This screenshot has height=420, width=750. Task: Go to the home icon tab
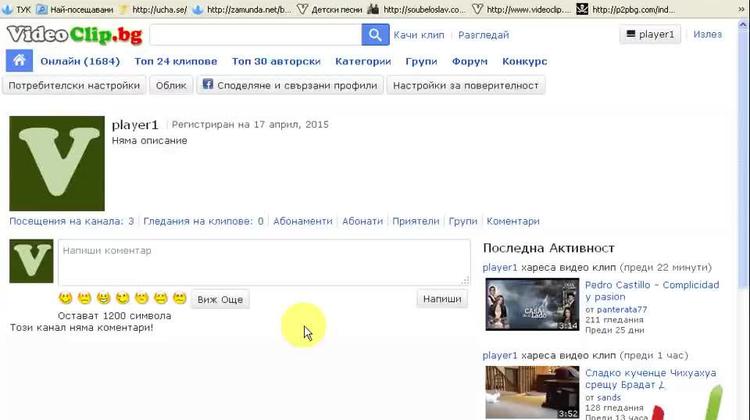pos(19,61)
